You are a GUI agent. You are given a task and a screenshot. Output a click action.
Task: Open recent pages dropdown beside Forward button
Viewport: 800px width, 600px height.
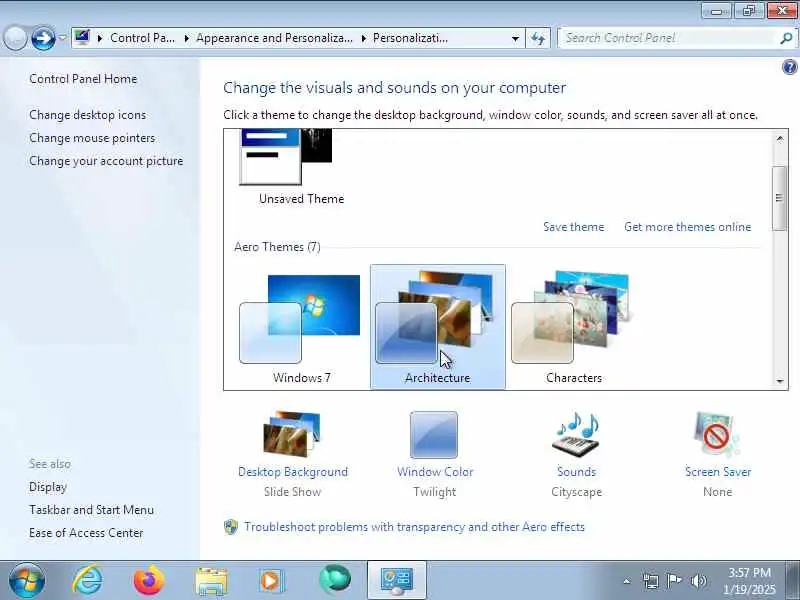point(62,38)
